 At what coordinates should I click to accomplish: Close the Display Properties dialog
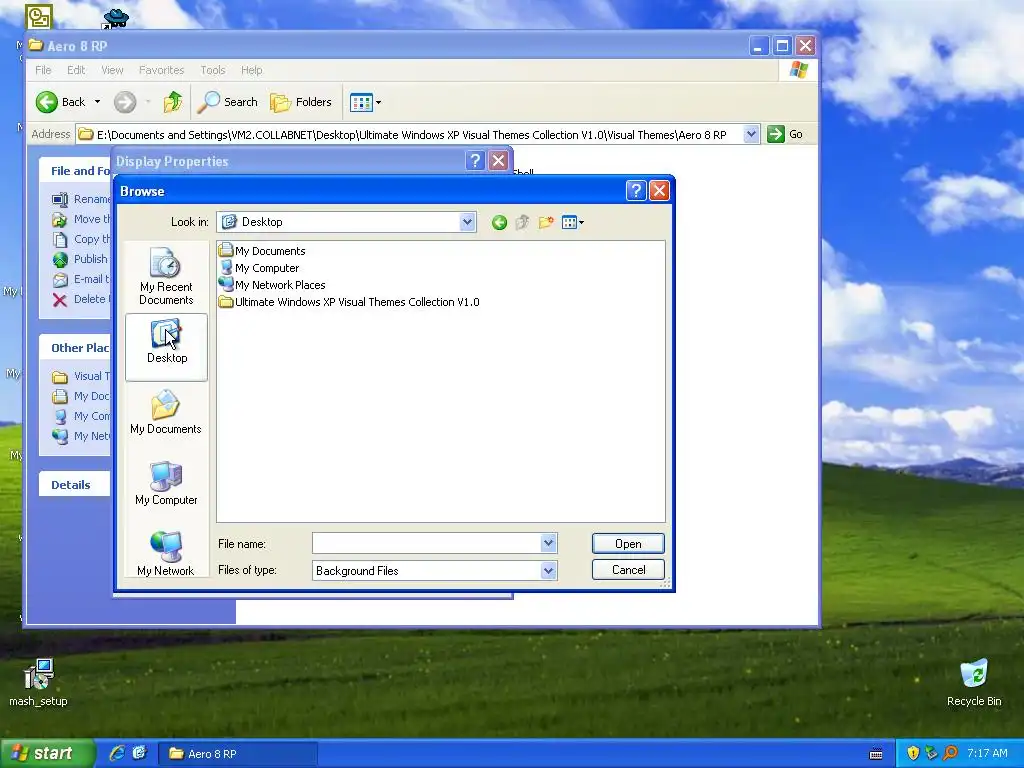[498, 161]
